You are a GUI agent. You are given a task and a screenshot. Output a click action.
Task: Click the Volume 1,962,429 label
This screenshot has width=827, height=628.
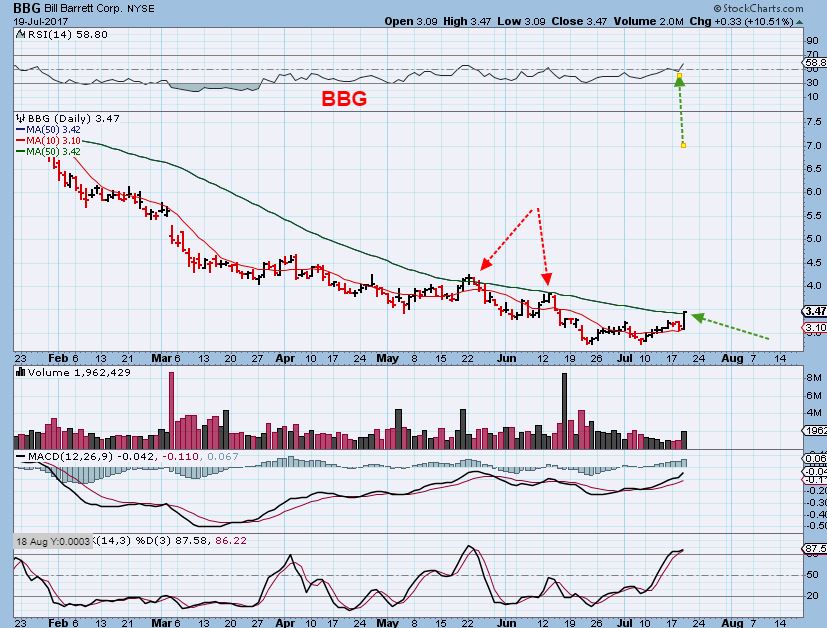coord(79,372)
